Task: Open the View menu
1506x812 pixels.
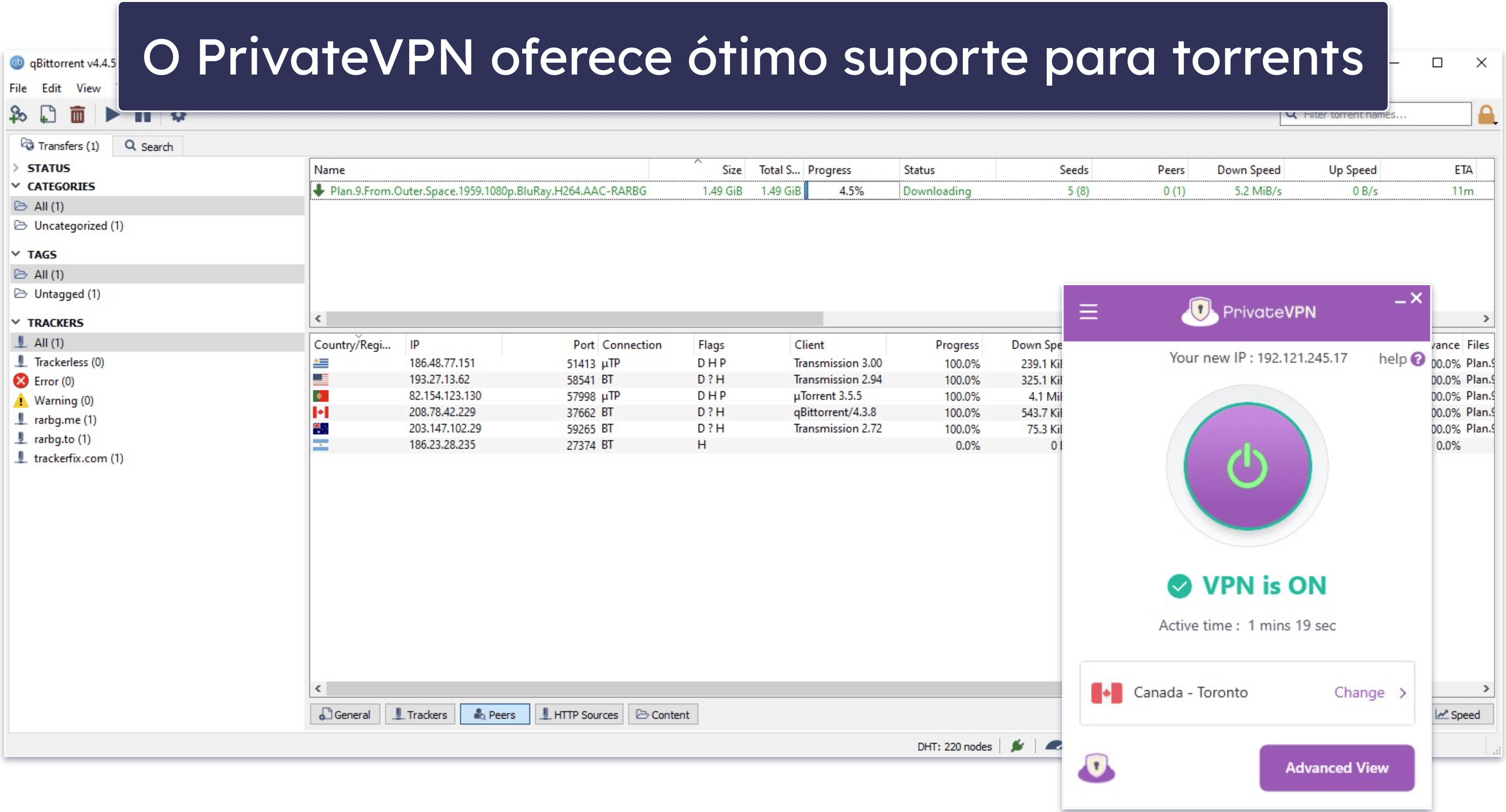Action: pos(88,88)
